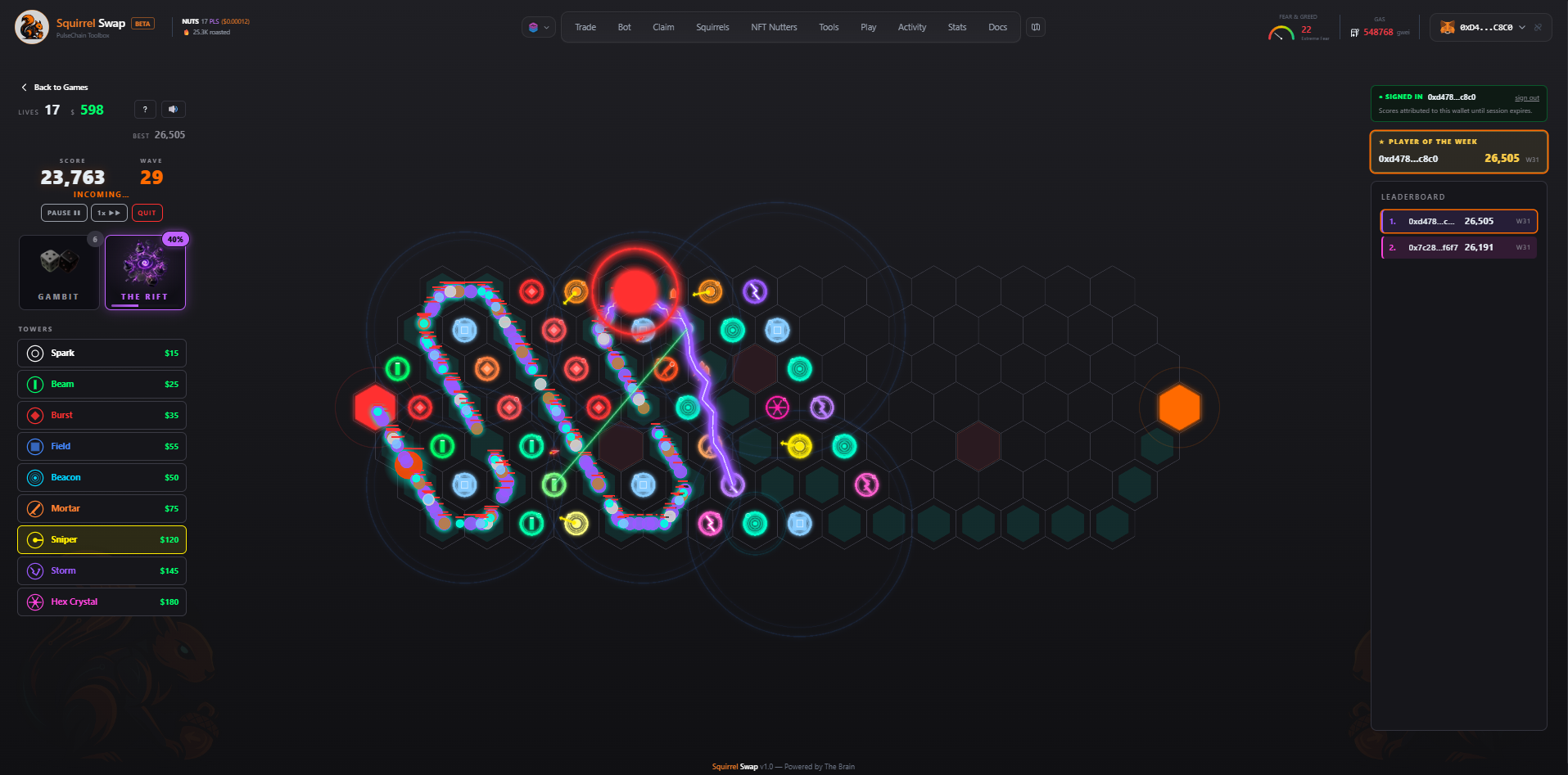
Task: Expand the wallet 0xD4...C8C0 dropdown
Action: [x=1491, y=27]
